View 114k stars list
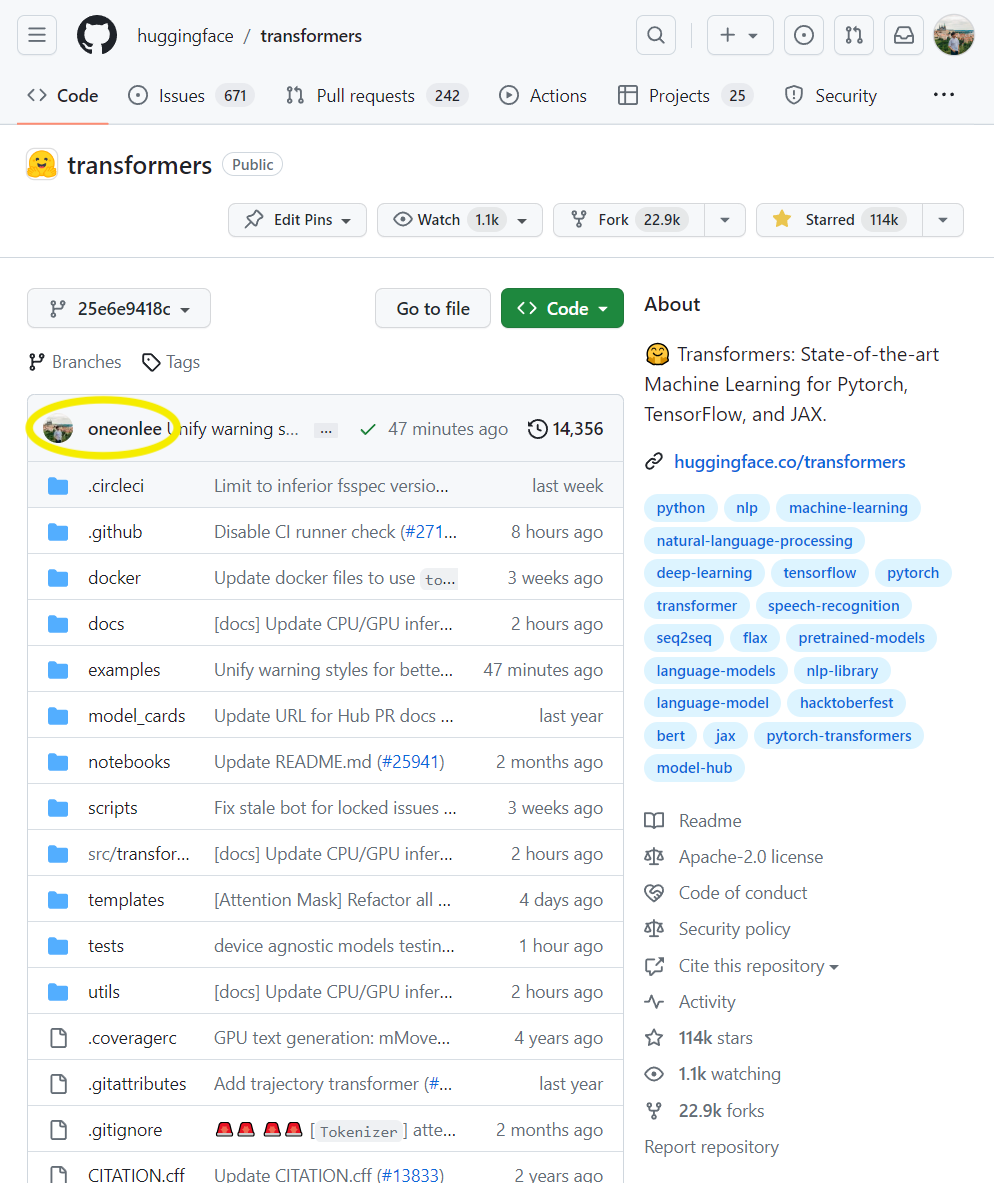994x1183 pixels. pos(715,1038)
